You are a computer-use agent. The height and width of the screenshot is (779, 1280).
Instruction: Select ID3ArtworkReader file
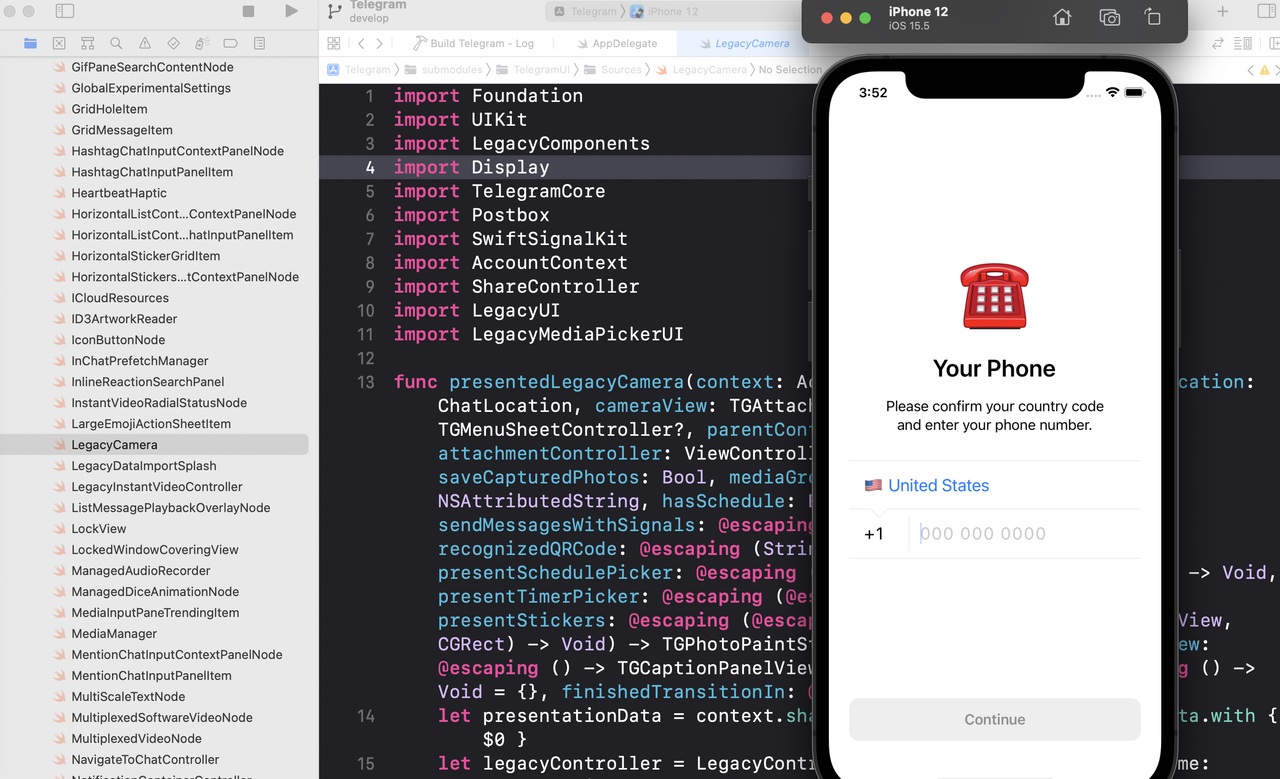124,319
